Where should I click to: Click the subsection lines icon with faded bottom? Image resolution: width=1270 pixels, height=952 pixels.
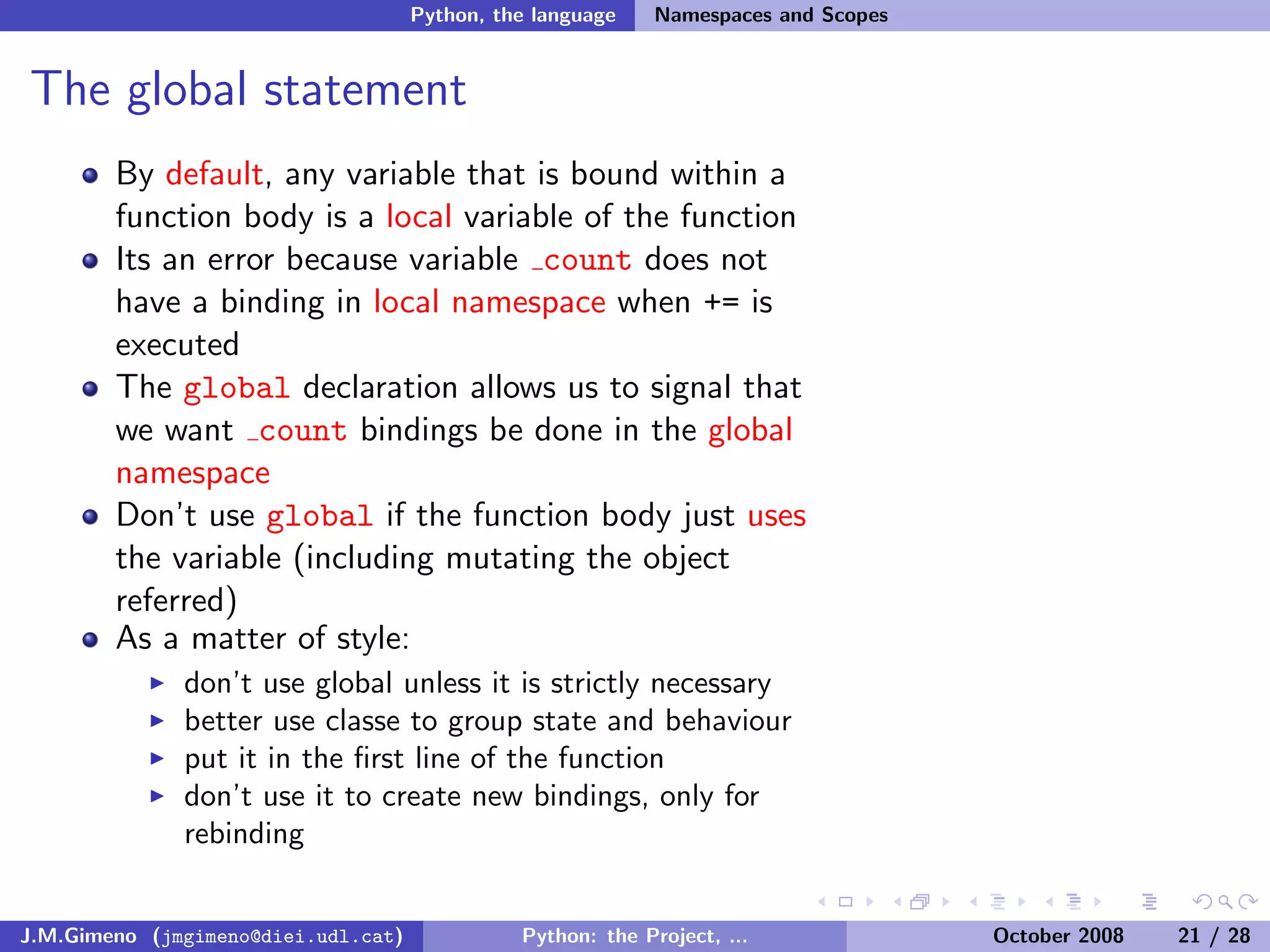point(998,902)
